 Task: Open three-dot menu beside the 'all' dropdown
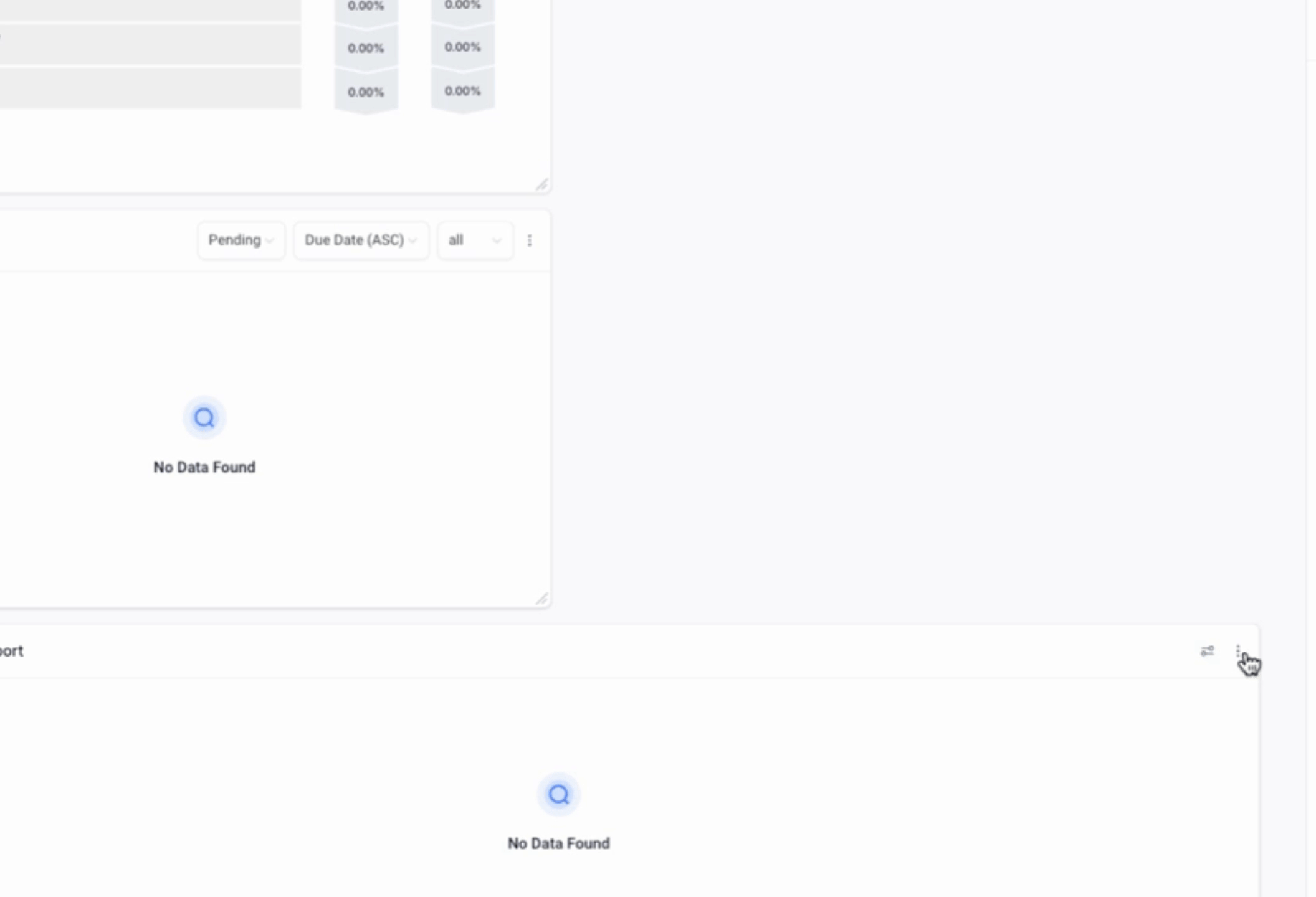(530, 240)
